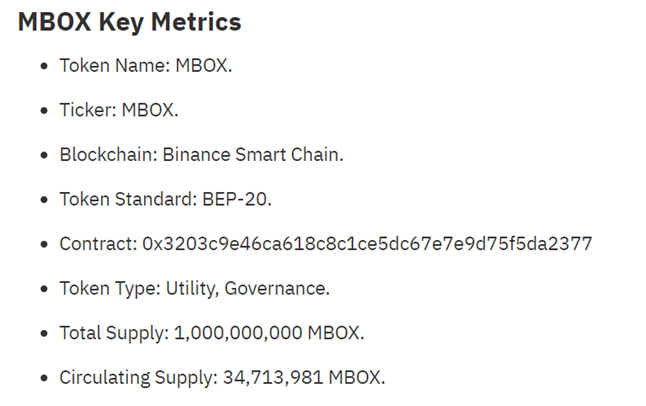
Task: Click the bullet before Blockchain
Action: (44, 155)
